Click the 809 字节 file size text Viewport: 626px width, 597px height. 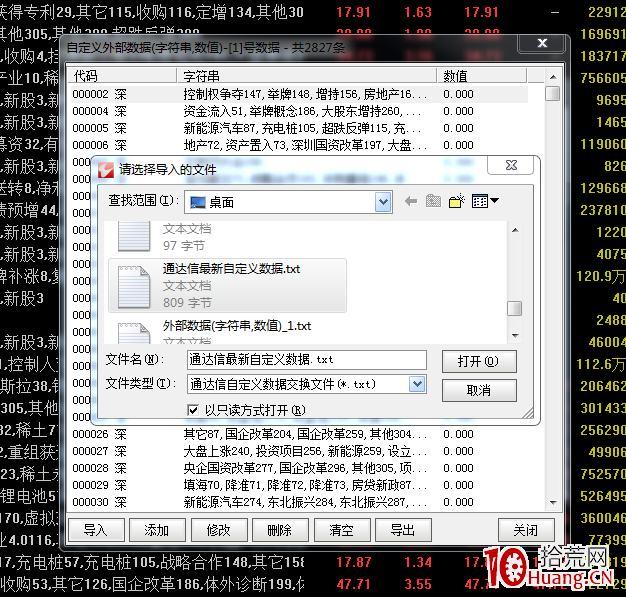pos(187,303)
